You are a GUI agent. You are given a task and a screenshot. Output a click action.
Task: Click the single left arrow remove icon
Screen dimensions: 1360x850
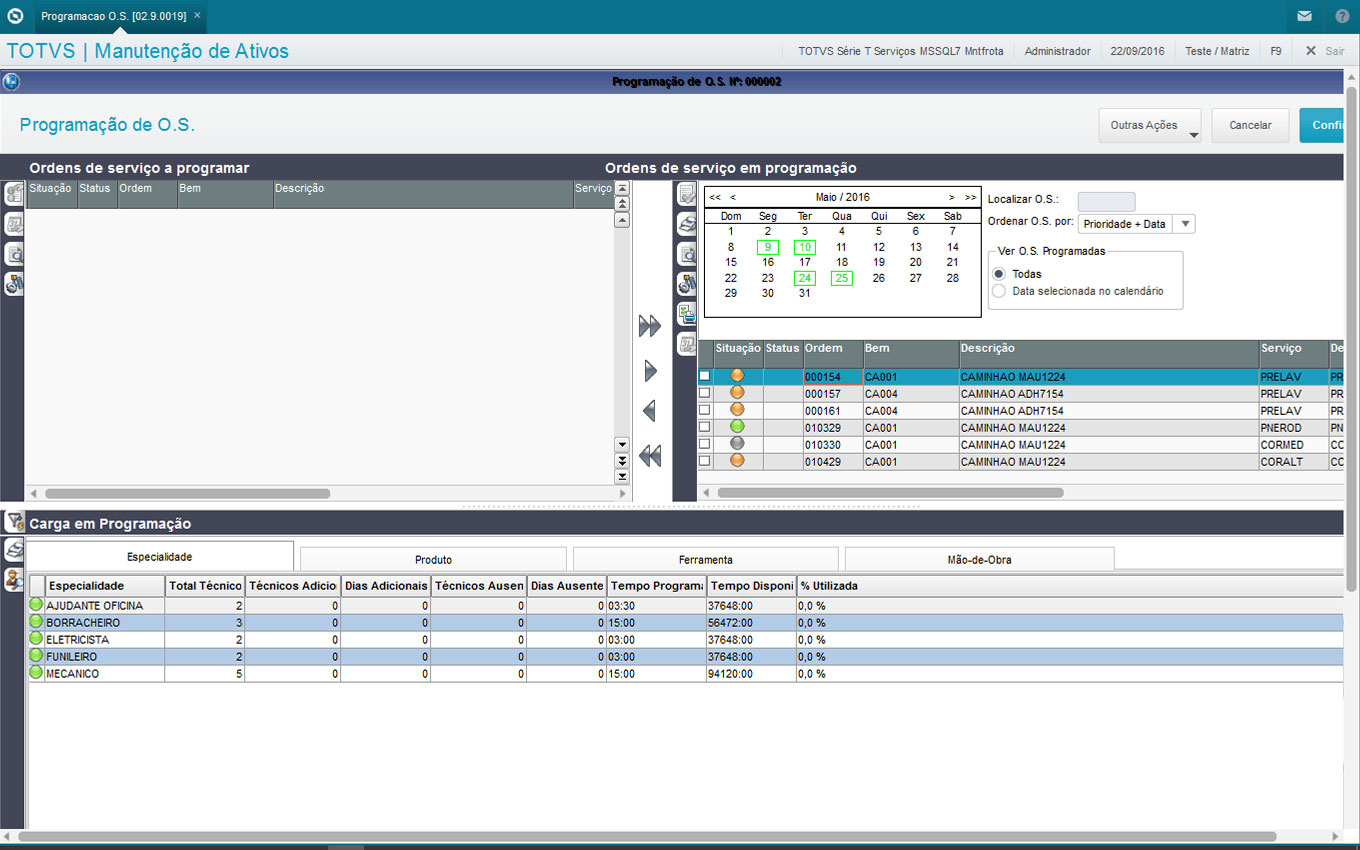click(649, 411)
